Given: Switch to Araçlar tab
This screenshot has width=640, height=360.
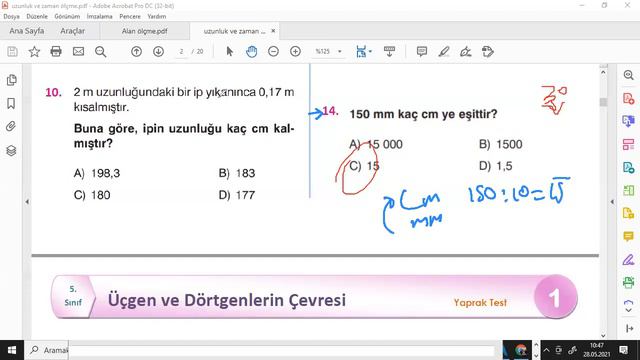Looking at the screenshot, I should click(x=73, y=31).
